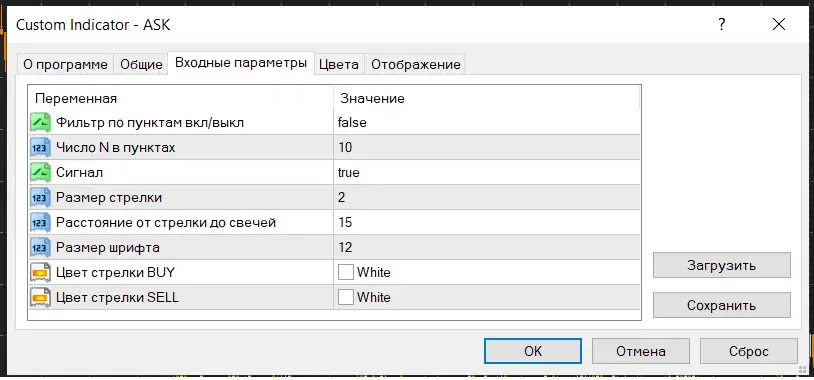
Task: Close the Custom Indicator dialog
Action: [x=779, y=24]
